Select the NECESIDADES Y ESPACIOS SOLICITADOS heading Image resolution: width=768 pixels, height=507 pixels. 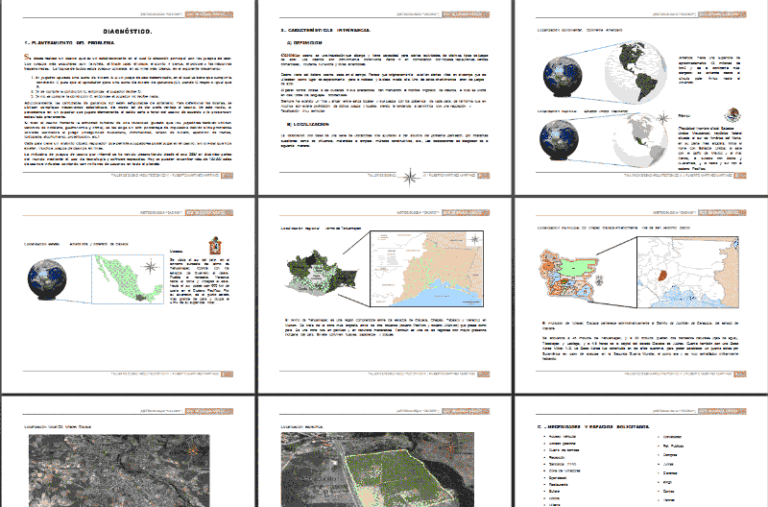(x=593, y=427)
